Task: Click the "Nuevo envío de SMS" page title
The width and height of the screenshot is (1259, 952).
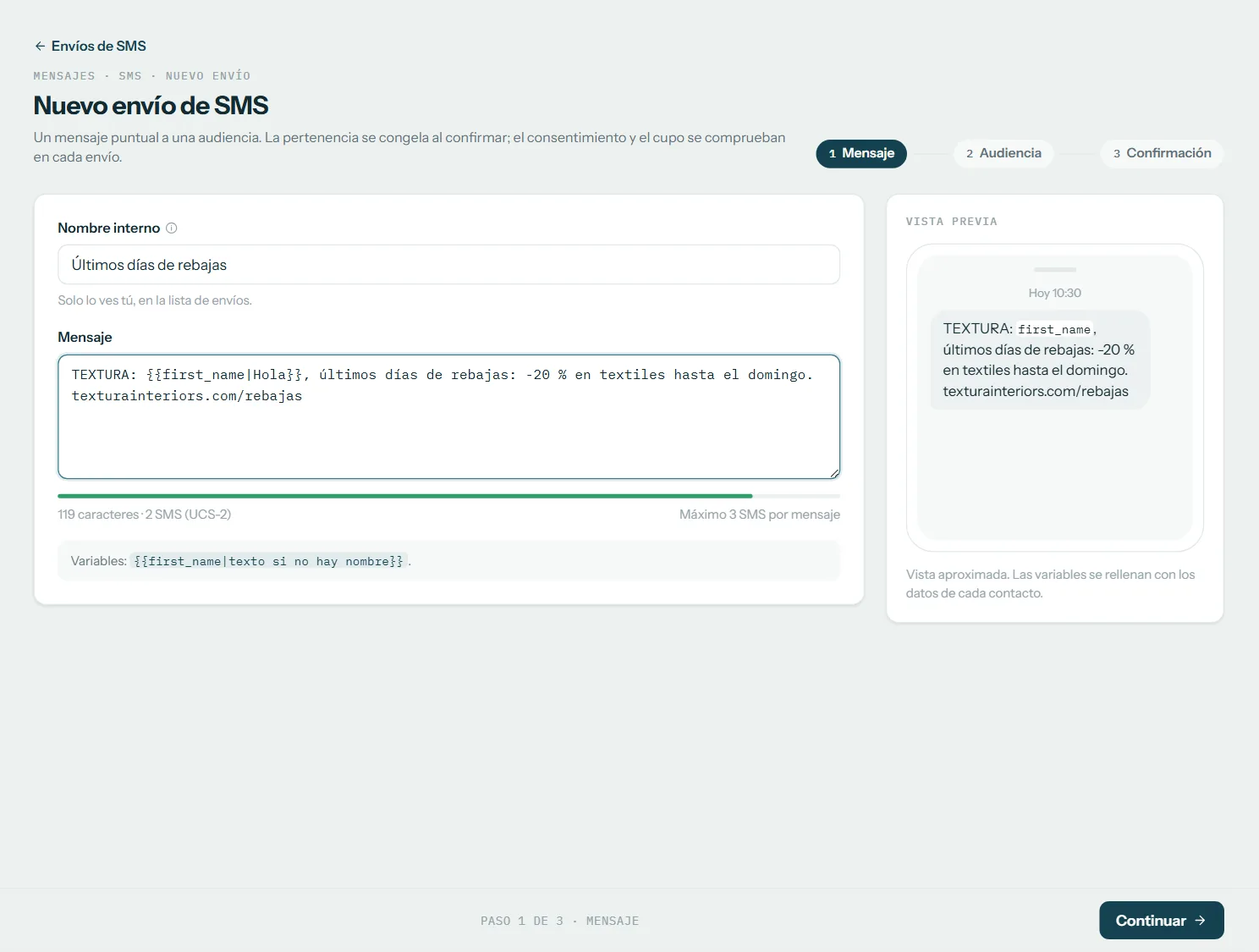Action: (x=151, y=106)
